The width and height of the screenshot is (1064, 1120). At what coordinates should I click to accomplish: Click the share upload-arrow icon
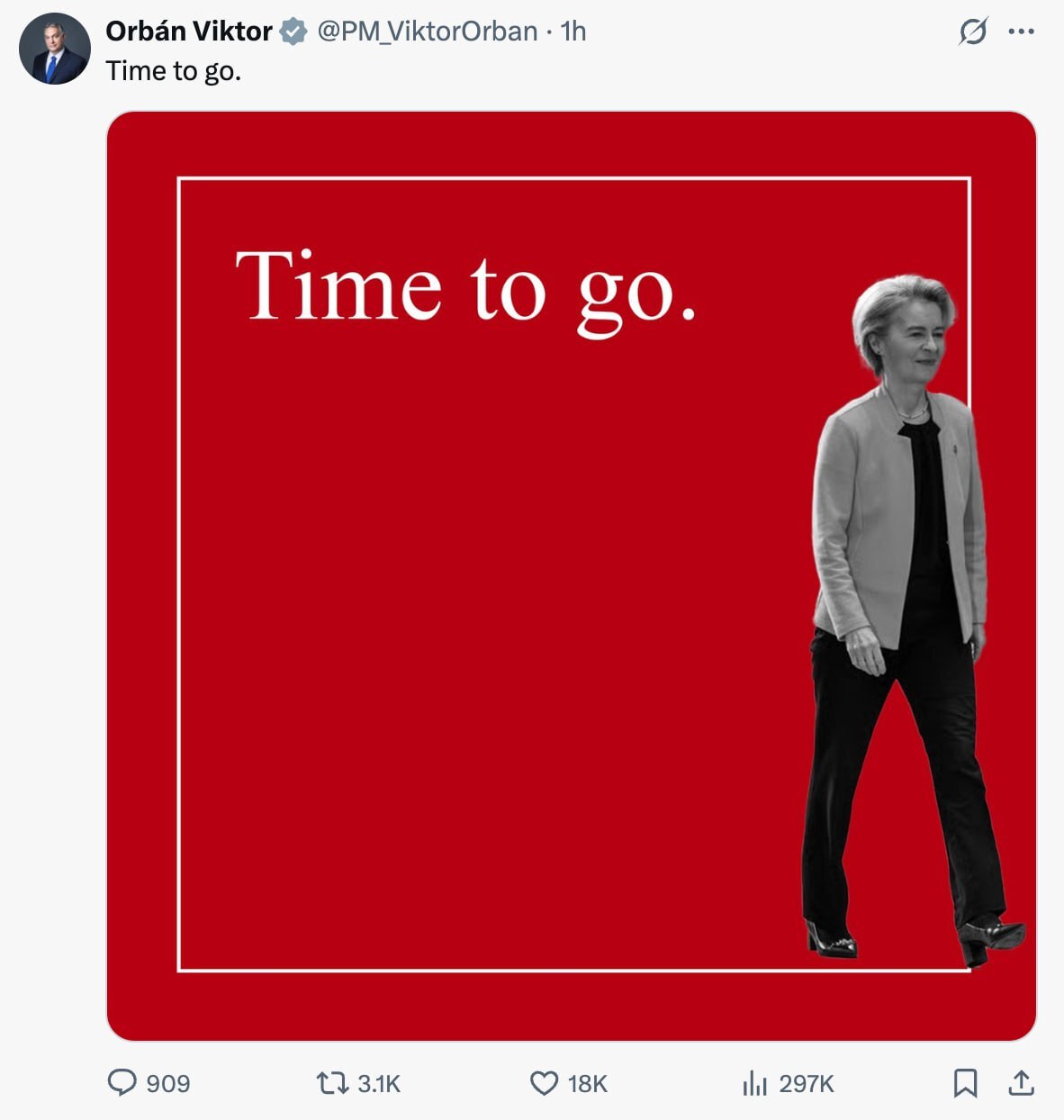[1021, 1082]
